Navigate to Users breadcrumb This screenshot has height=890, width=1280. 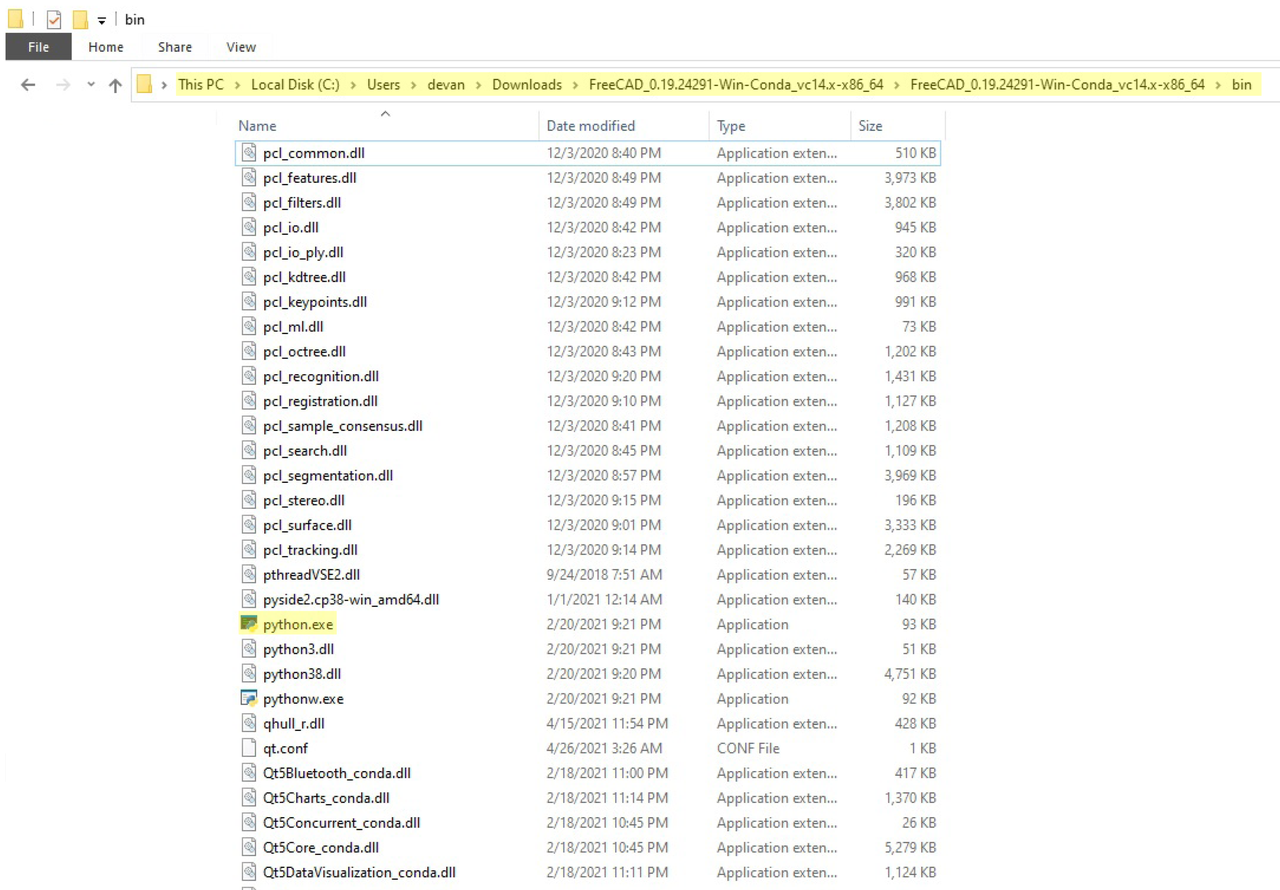tap(383, 85)
